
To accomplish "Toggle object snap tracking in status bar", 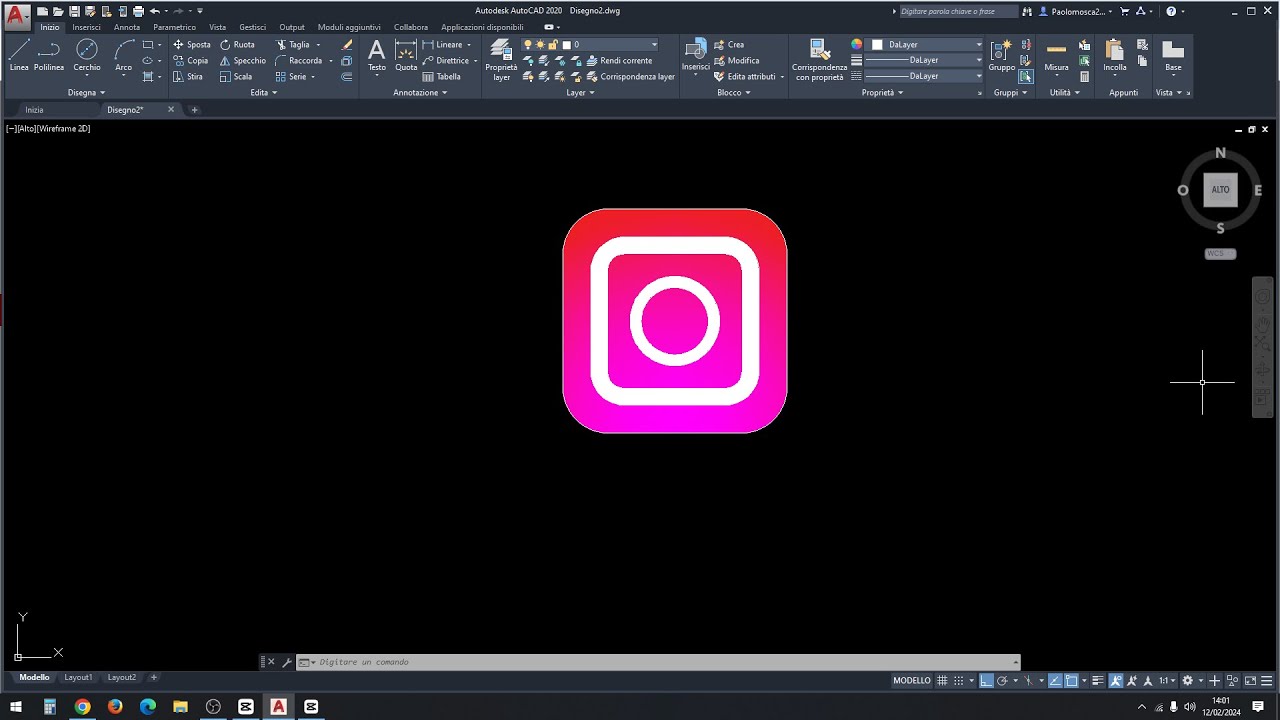I will point(1055,680).
